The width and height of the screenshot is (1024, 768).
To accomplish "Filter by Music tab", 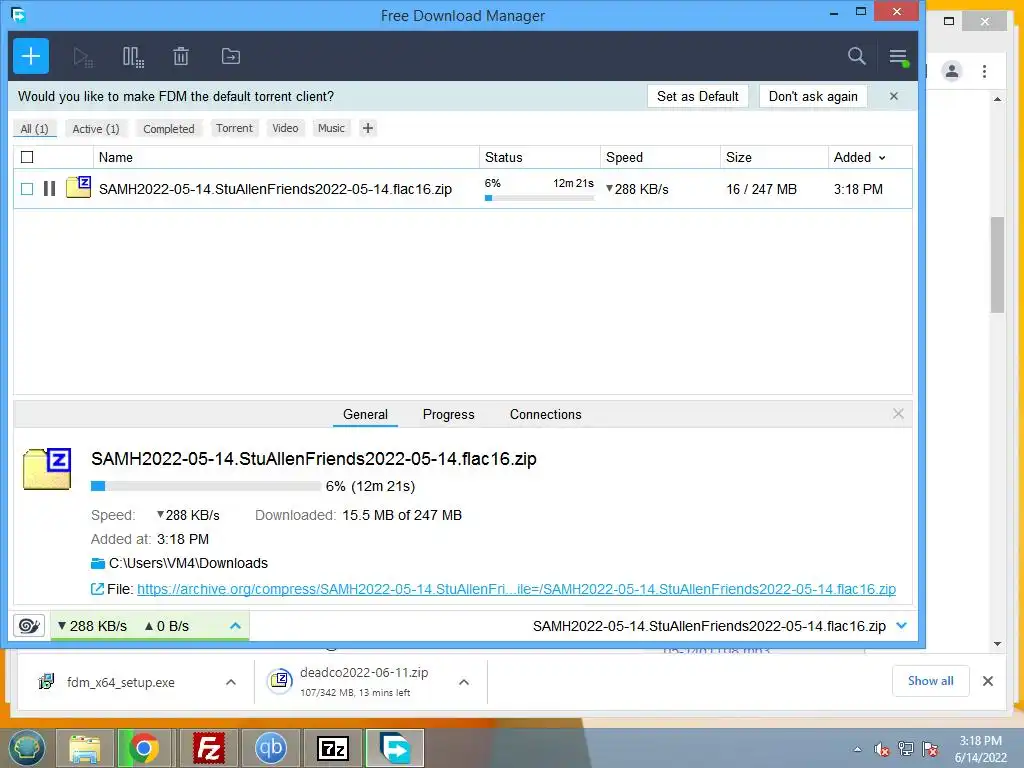I will pos(331,128).
